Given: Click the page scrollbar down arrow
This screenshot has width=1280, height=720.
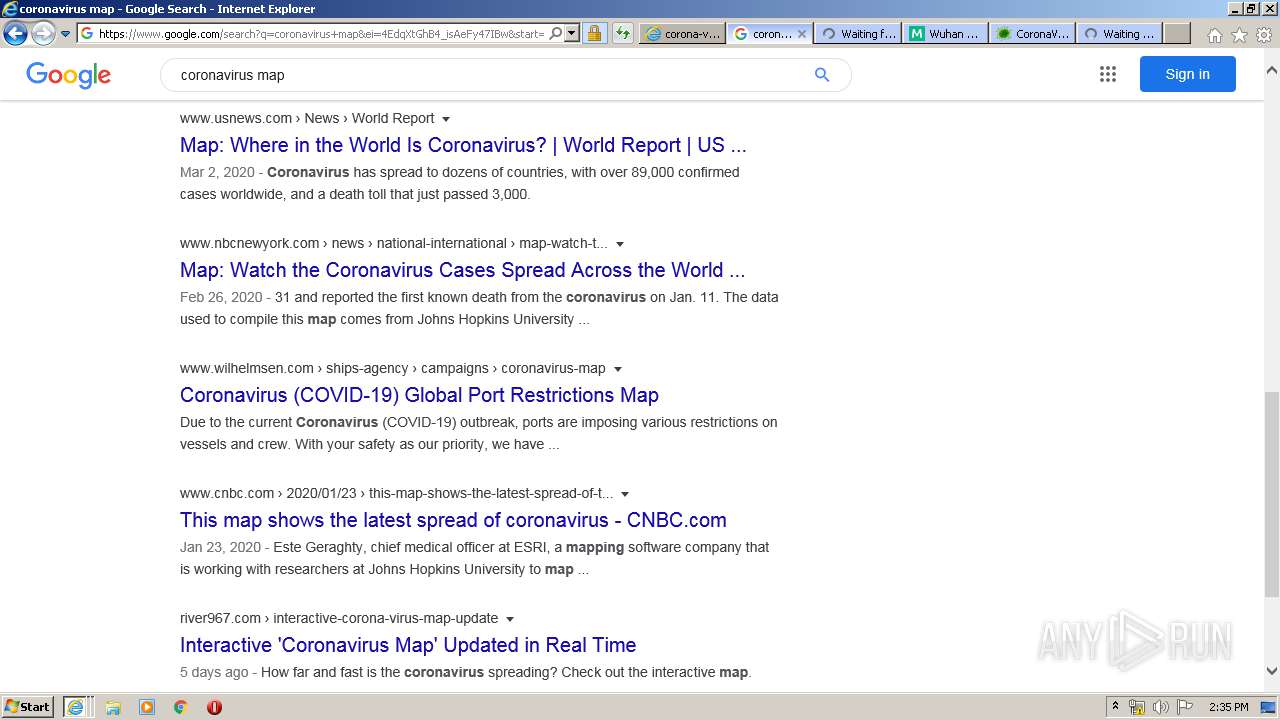Looking at the screenshot, I should (1272, 672).
